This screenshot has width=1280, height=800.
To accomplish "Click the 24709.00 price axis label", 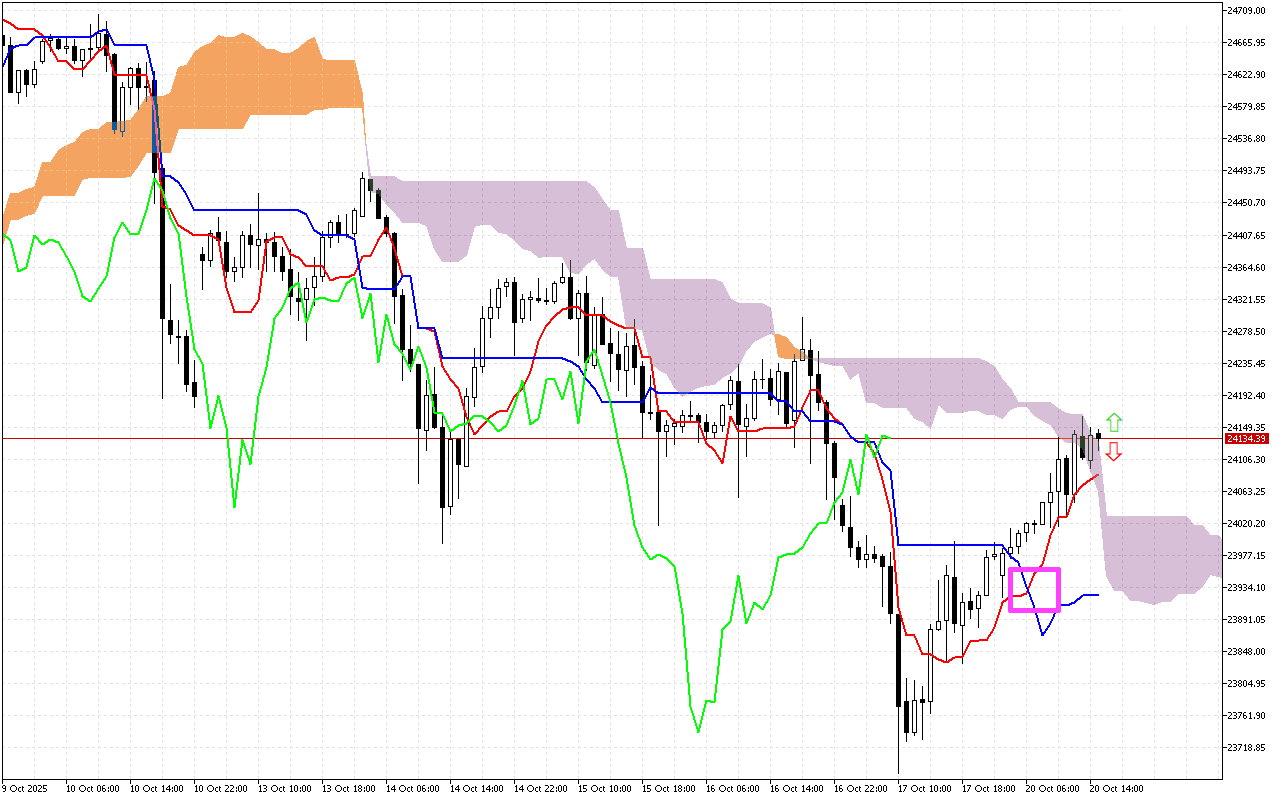I will [x=1245, y=10].
